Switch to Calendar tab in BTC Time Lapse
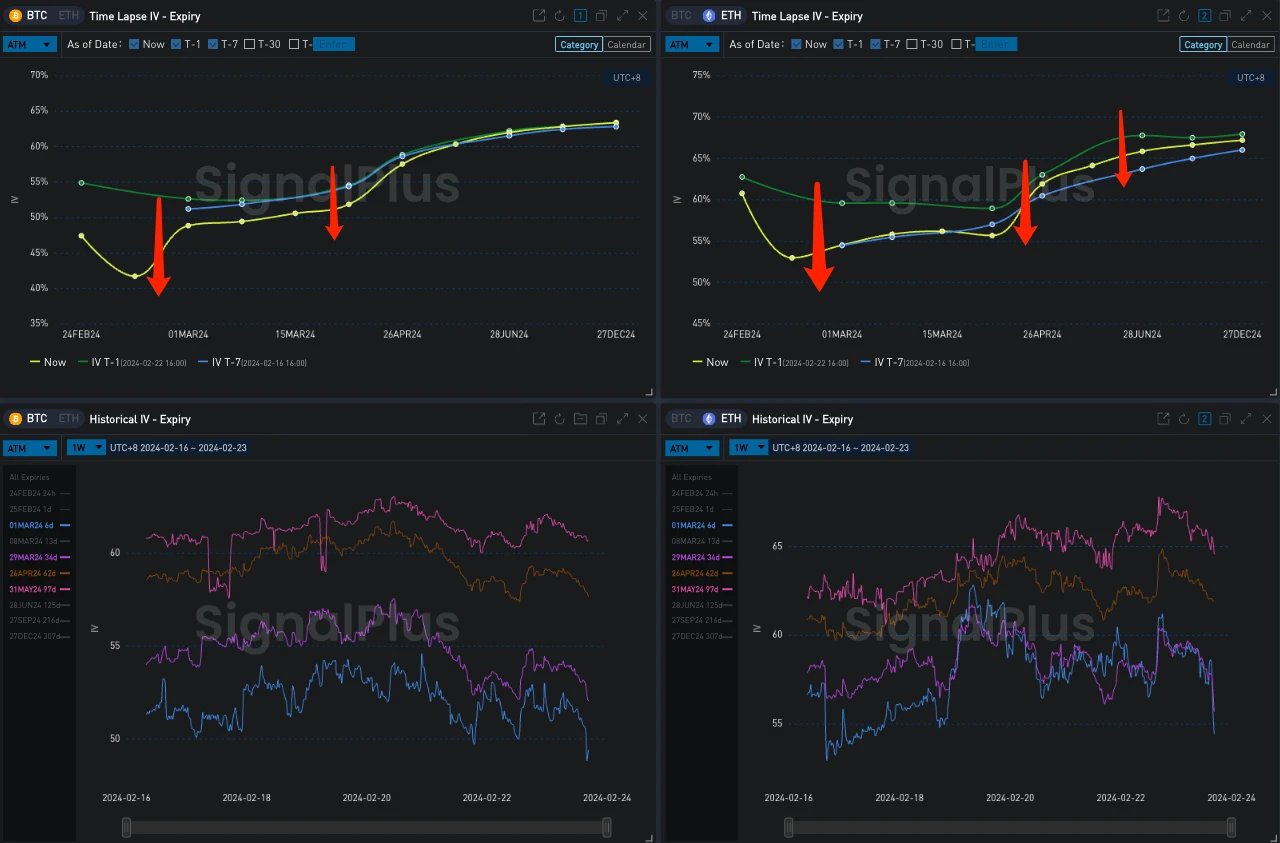 [627, 44]
